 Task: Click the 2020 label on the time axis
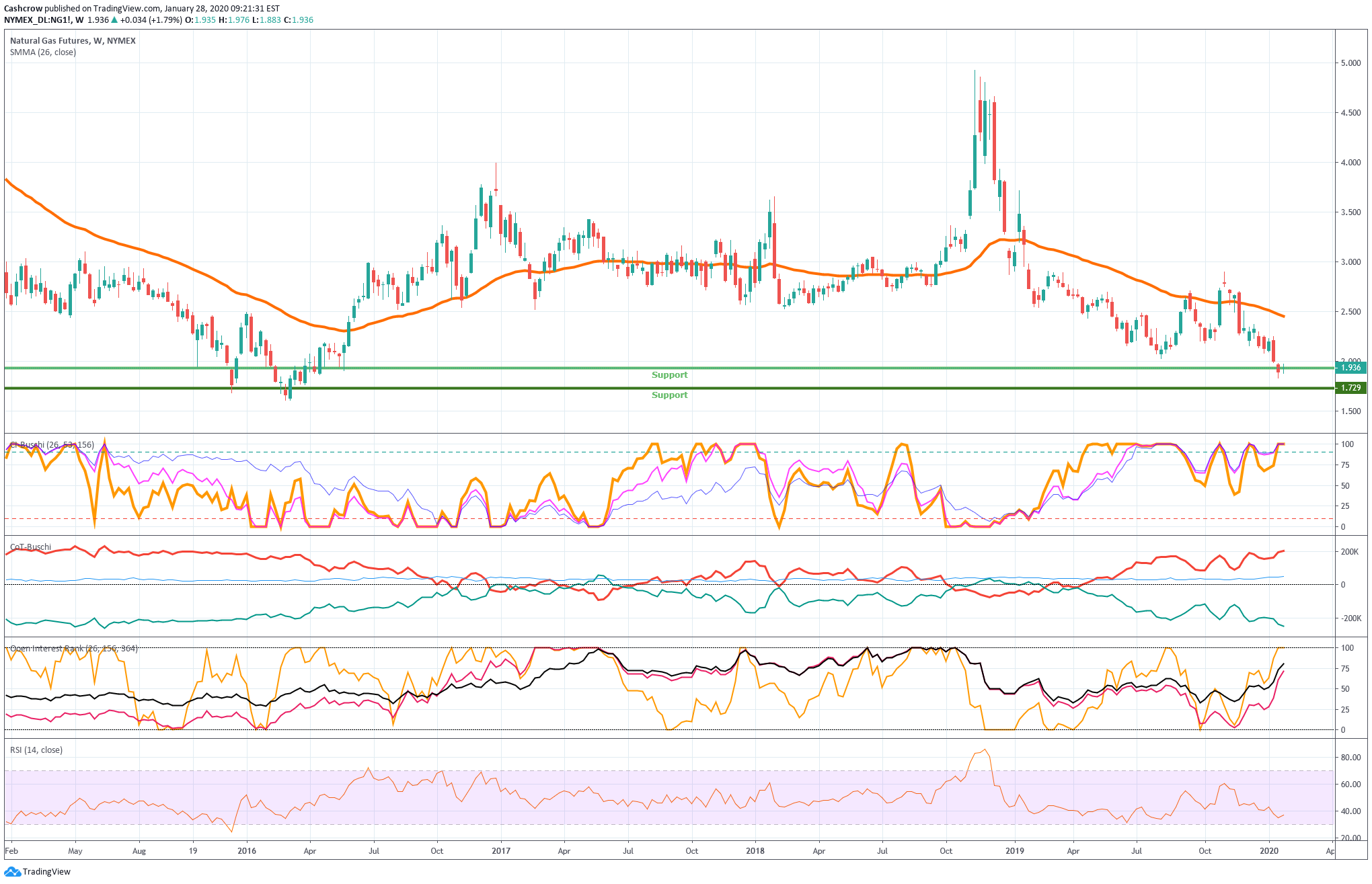tap(1269, 850)
